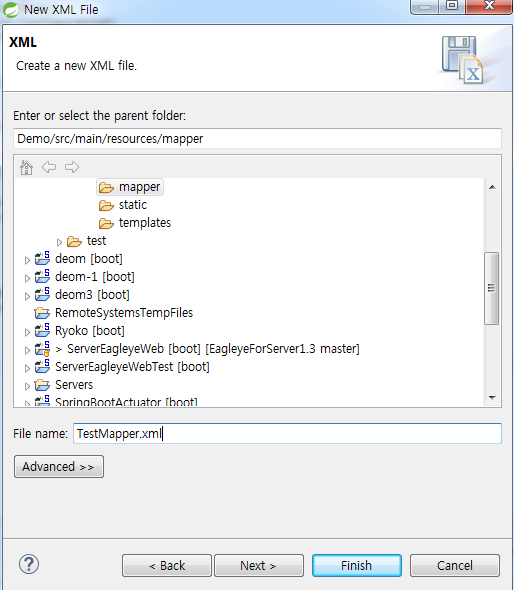Image resolution: width=514 pixels, height=590 pixels.
Task: Click the tree vertical scrollbar thumb
Action: point(491,288)
